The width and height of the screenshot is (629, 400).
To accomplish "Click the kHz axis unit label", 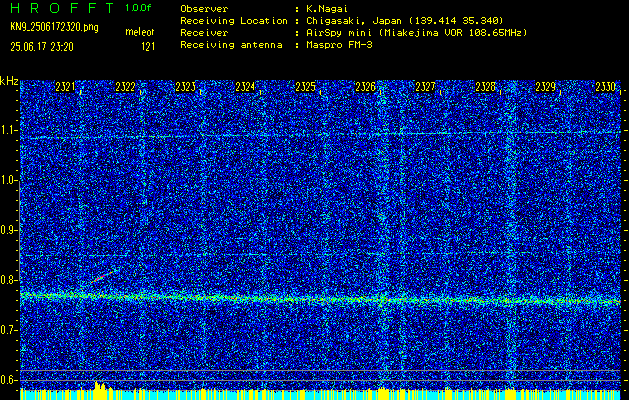I will [9, 81].
